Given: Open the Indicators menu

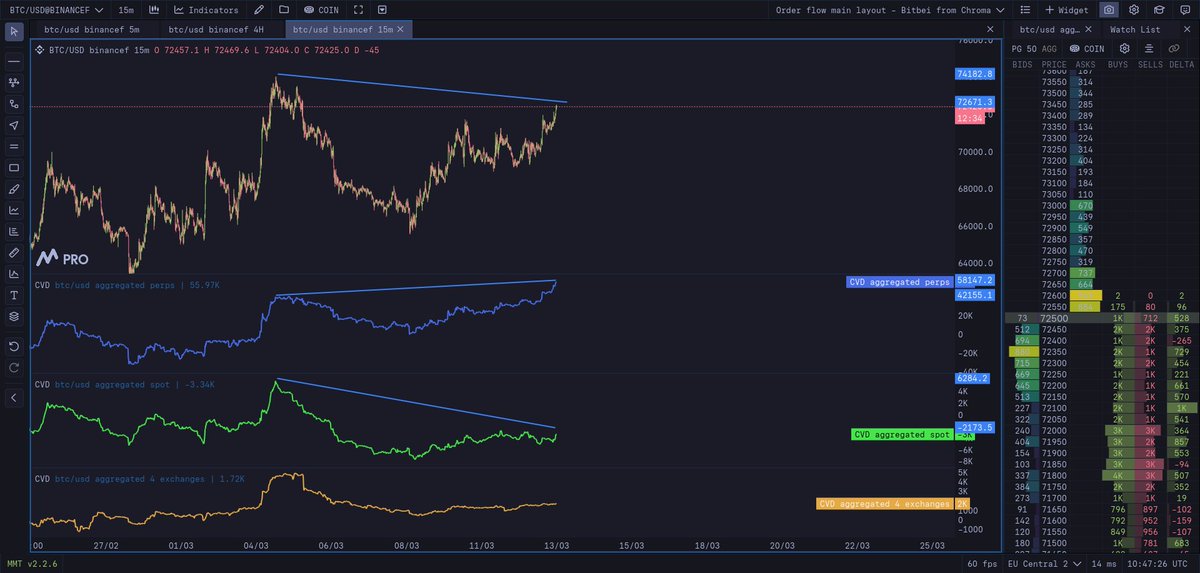Looking at the screenshot, I should (x=206, y=9).
